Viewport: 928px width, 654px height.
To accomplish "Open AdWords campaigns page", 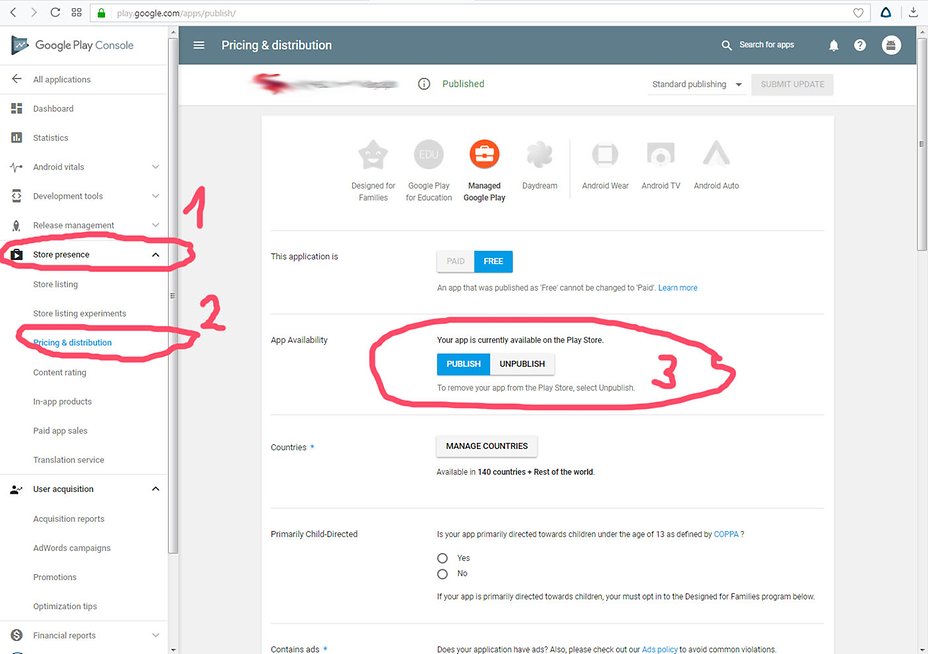I will (x=72, y=547).
